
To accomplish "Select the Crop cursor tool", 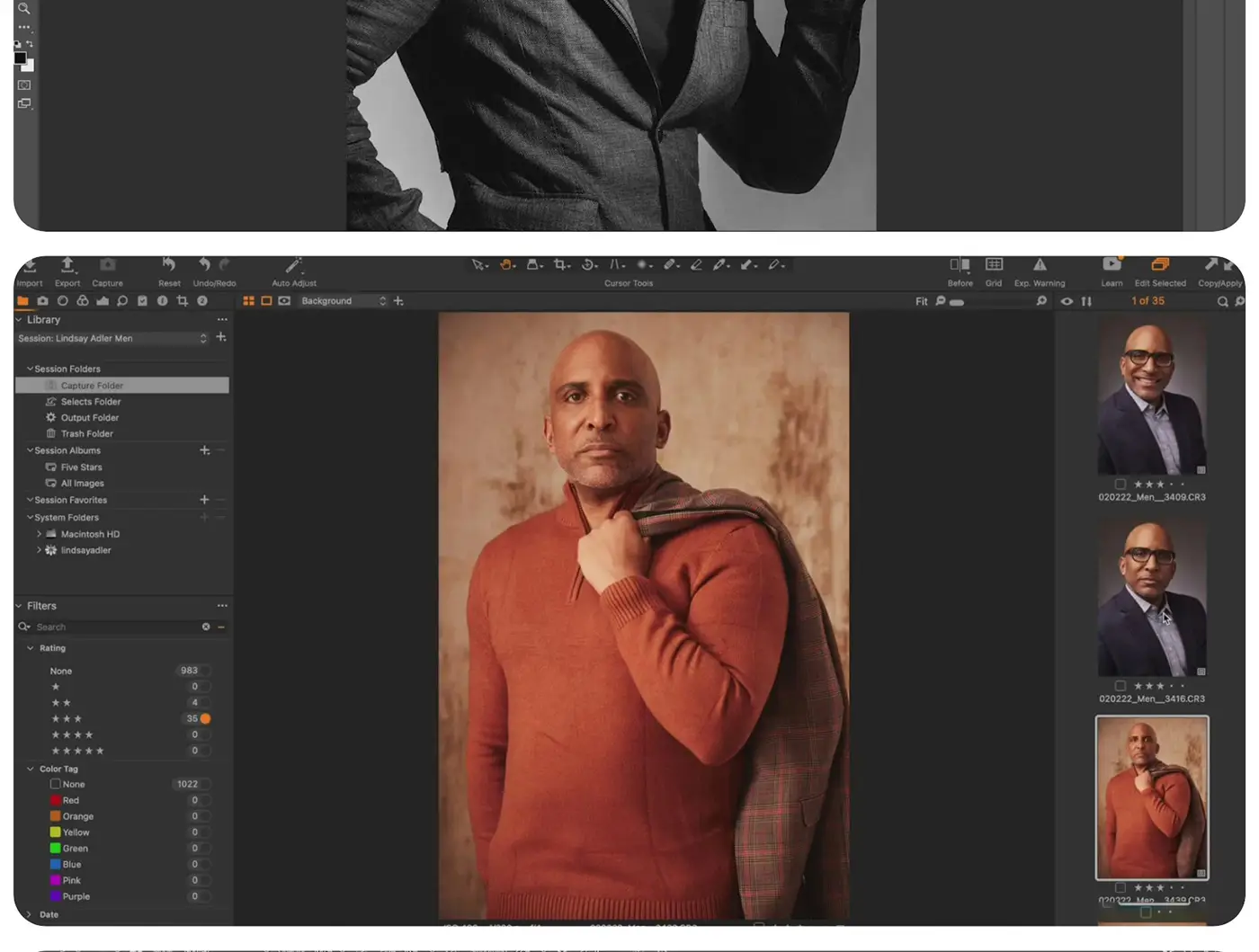I will (561, 264).
